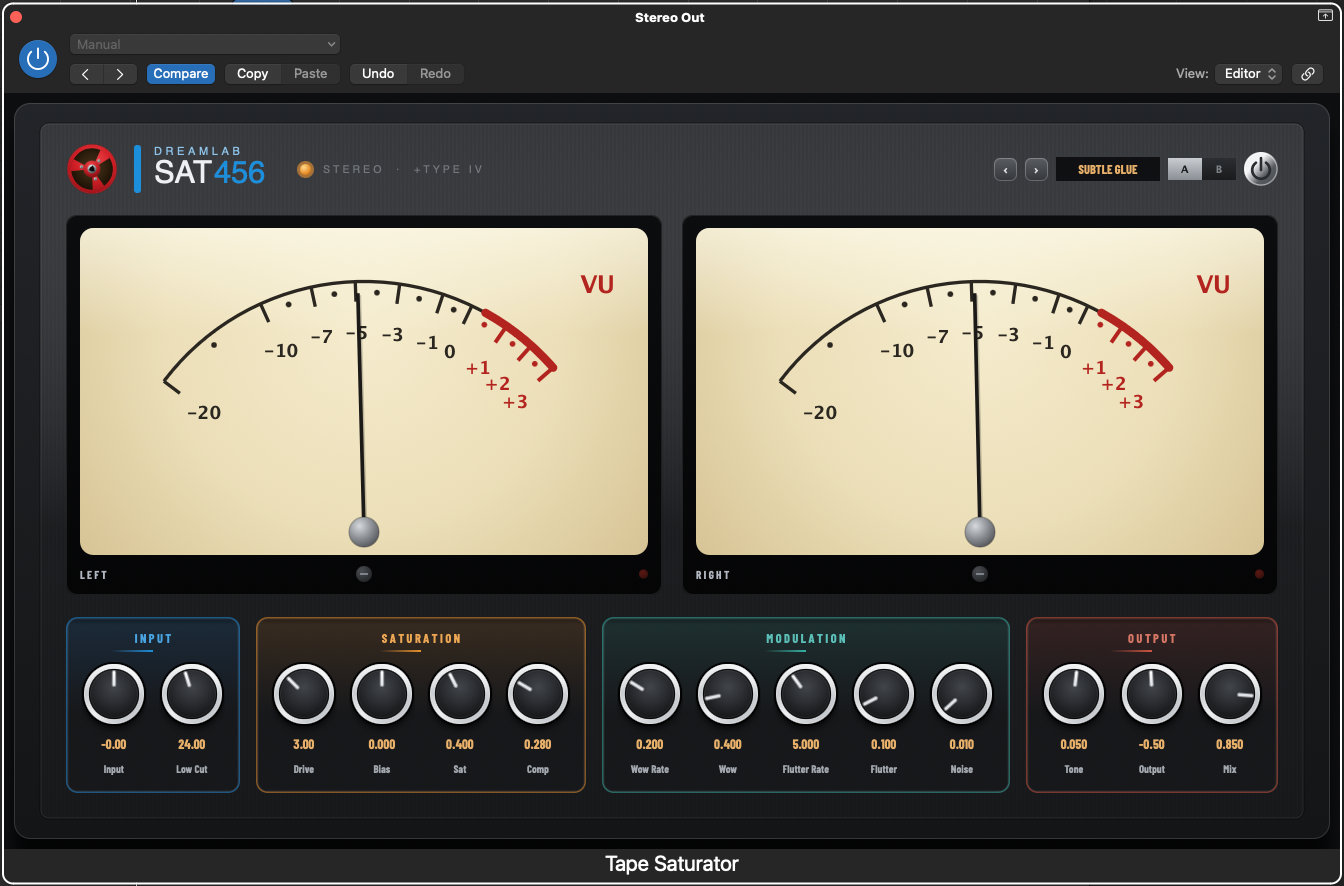
Task: Click the Drive knob
Action: (x=304, y=694)
